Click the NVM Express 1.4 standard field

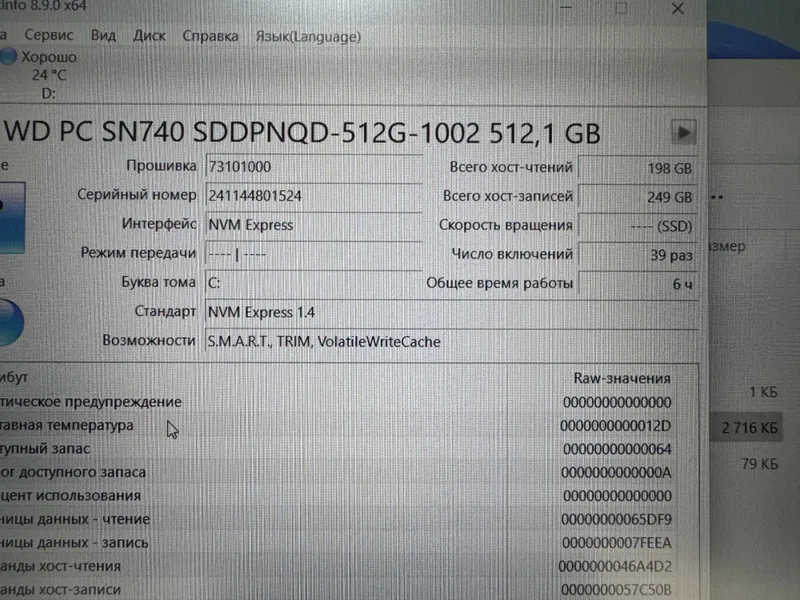click(451, 312)
